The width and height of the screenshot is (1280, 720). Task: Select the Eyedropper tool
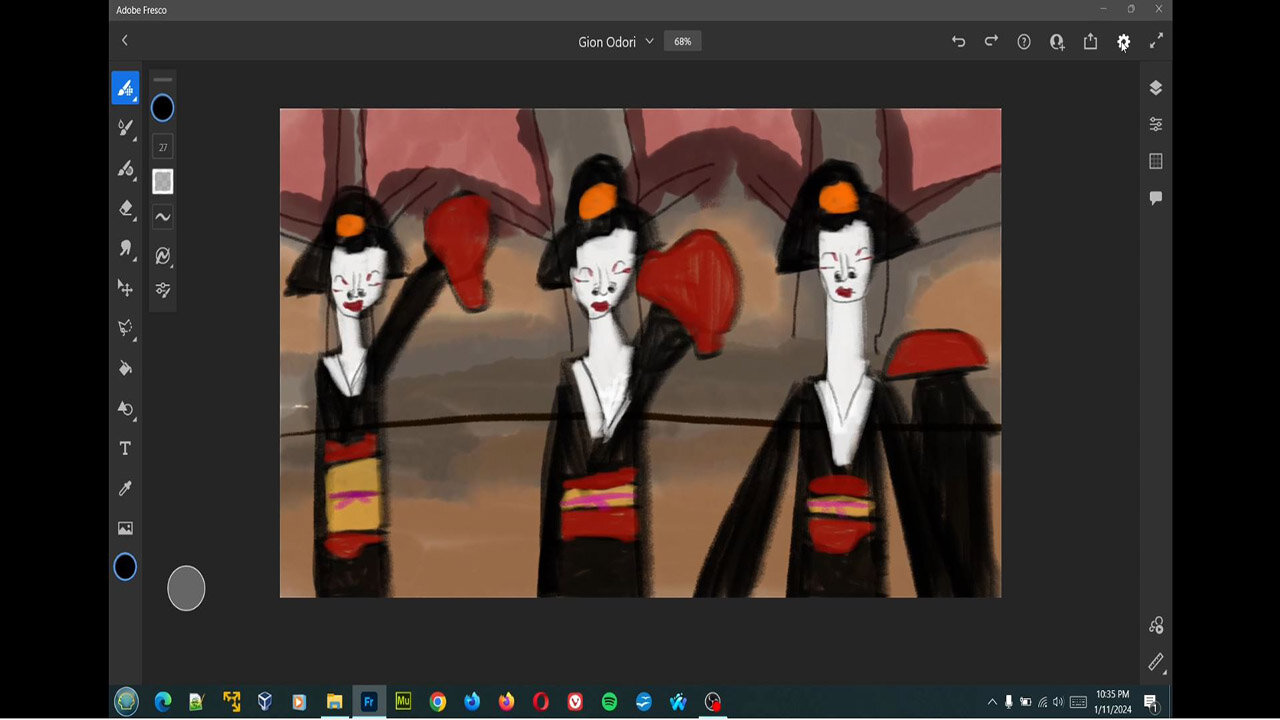coord(125,488)
